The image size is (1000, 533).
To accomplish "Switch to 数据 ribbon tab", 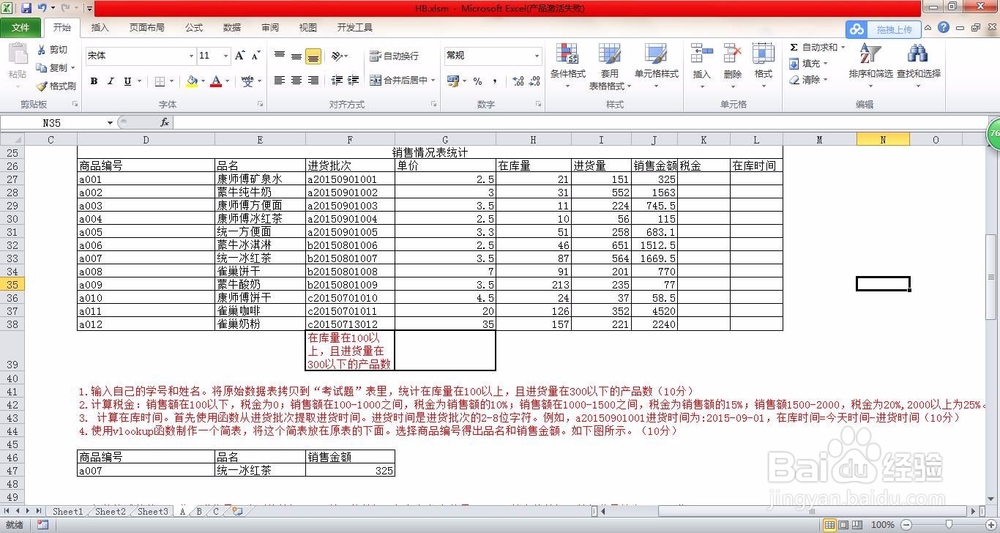I will (x=232, y=27).
